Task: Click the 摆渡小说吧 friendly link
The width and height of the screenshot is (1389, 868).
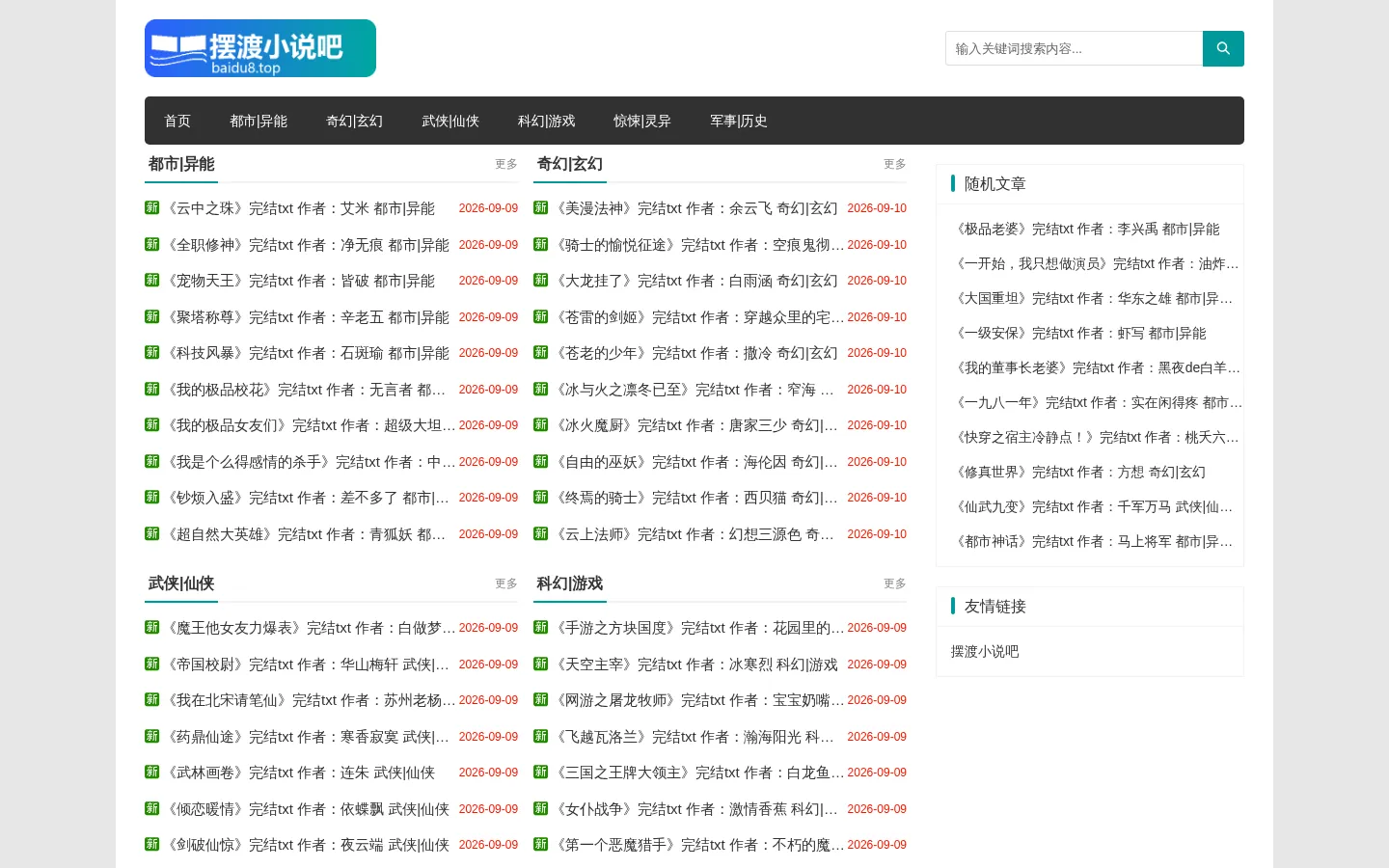Action: coord(985,652)
